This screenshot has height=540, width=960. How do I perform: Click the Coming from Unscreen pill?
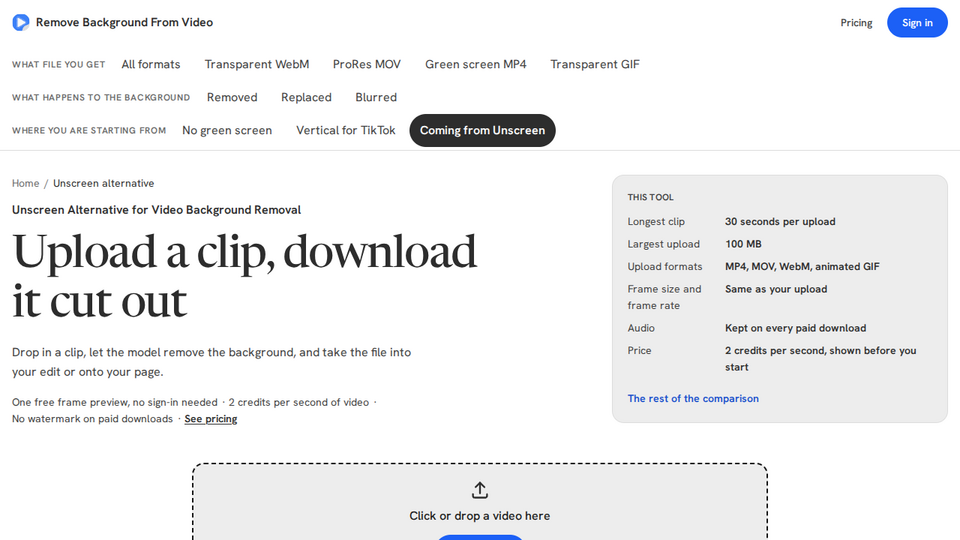(x=482, y=130)
